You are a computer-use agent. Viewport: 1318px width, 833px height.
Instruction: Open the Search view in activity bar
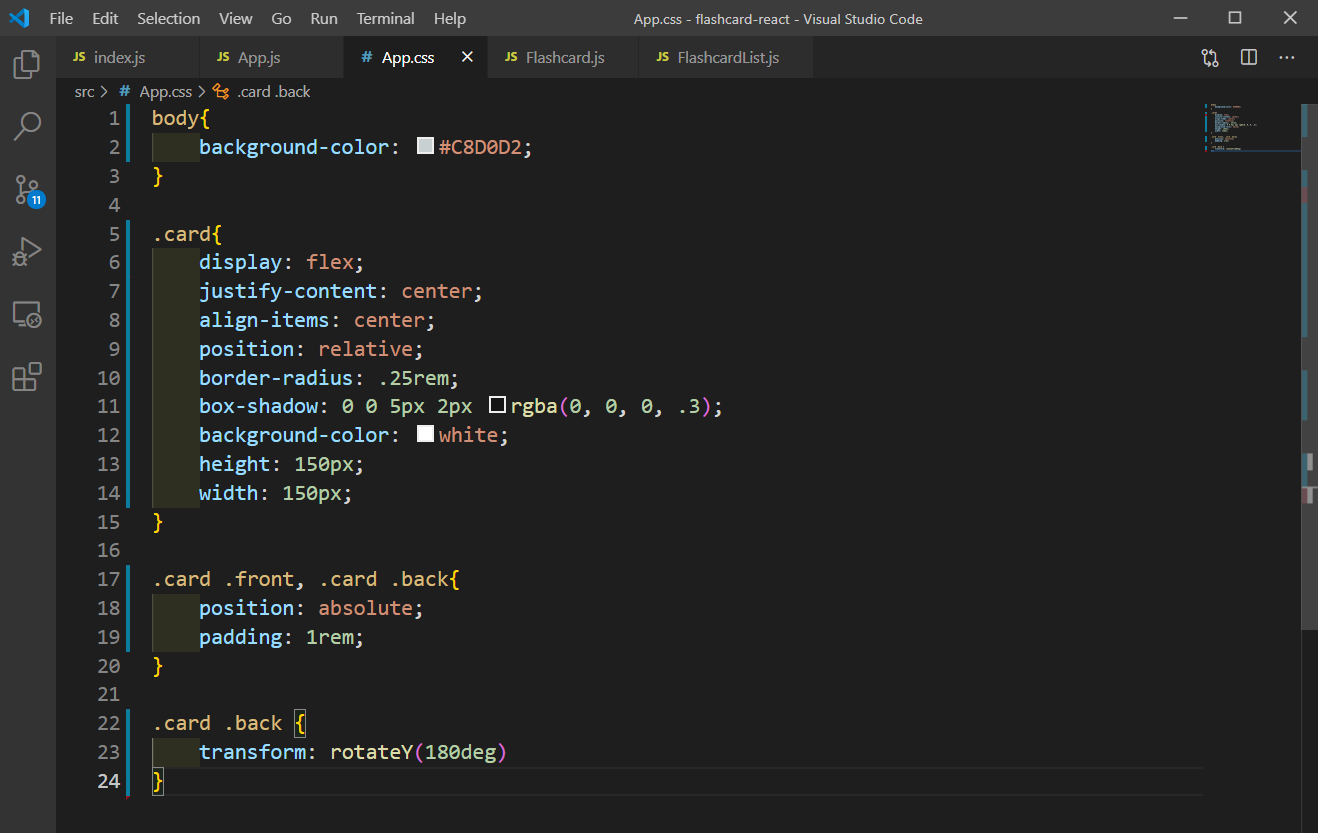pyautogui.click(x=27, y=126)
